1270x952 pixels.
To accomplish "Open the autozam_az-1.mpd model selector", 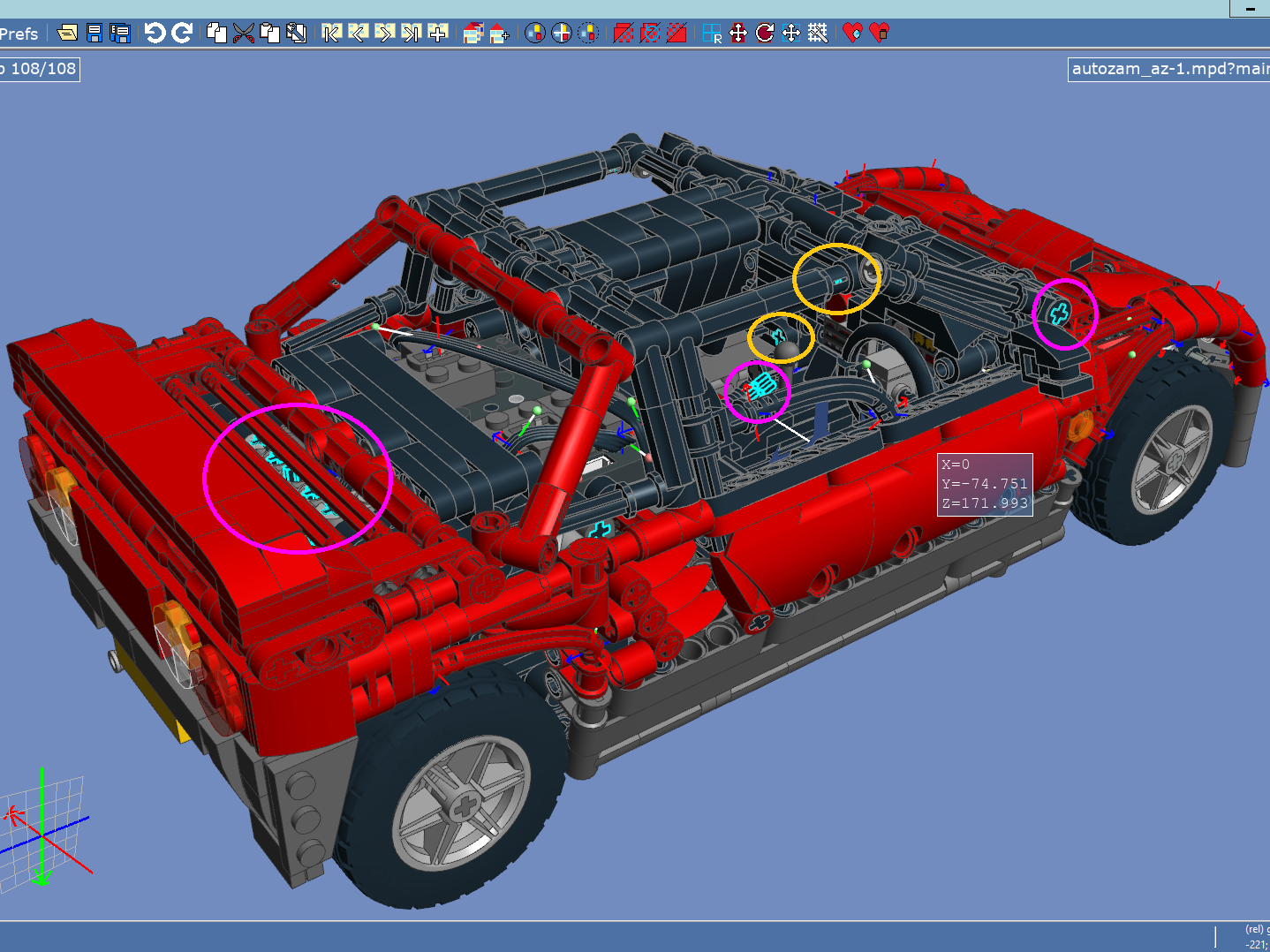I will [1168, 68].
